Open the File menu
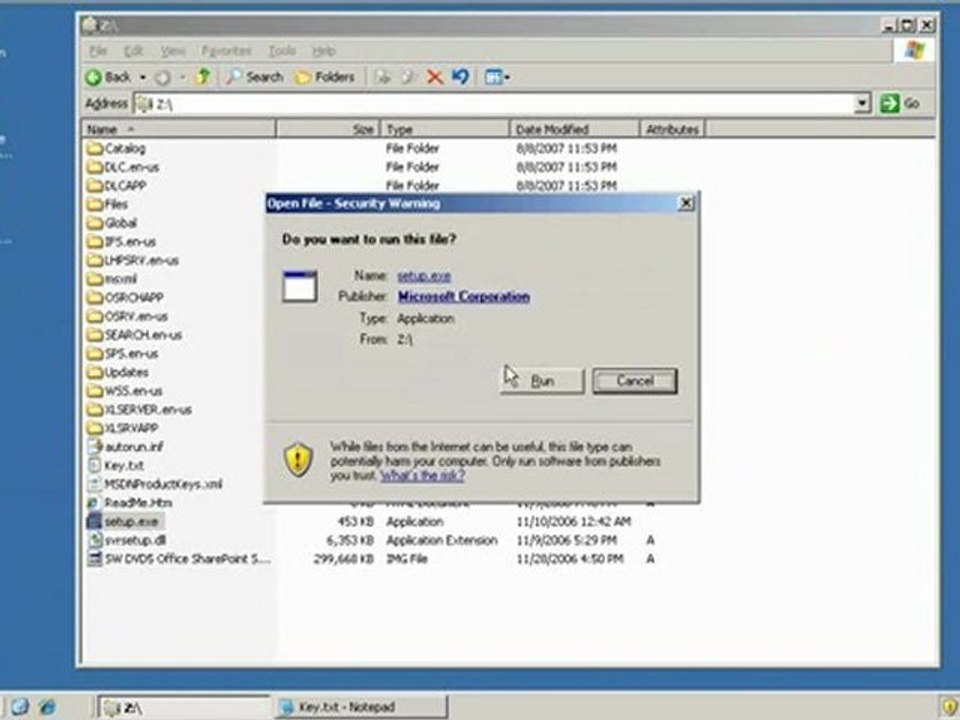 tap(98, 51)
